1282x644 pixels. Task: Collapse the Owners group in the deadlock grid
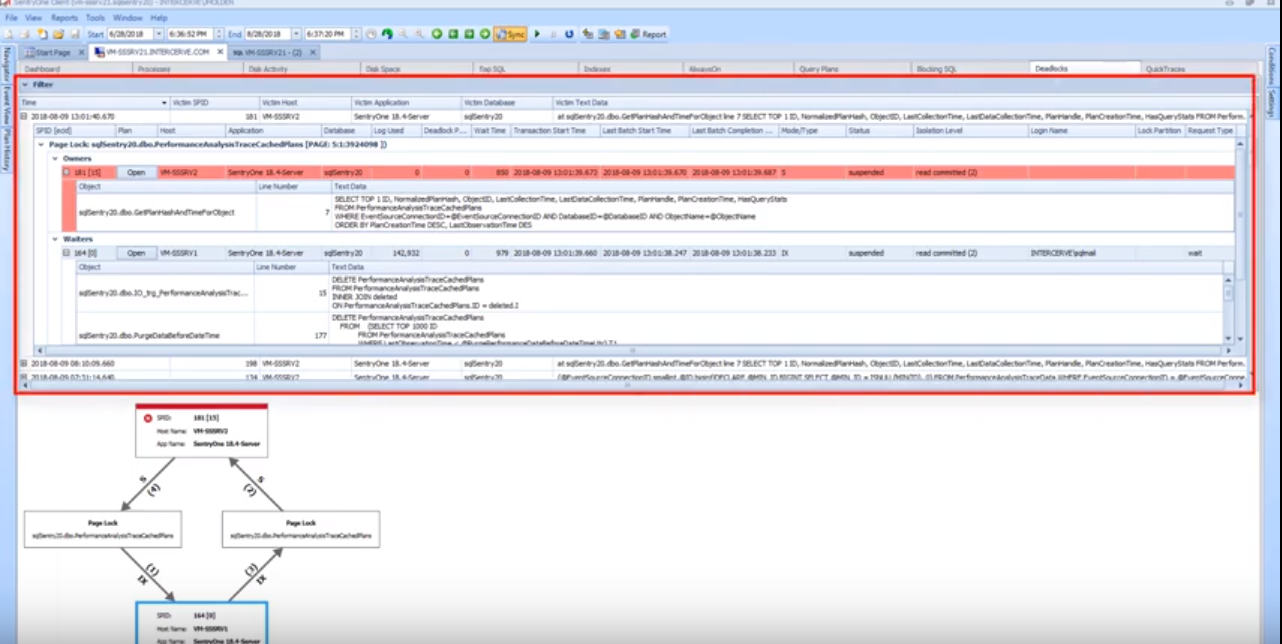[56, 157]
